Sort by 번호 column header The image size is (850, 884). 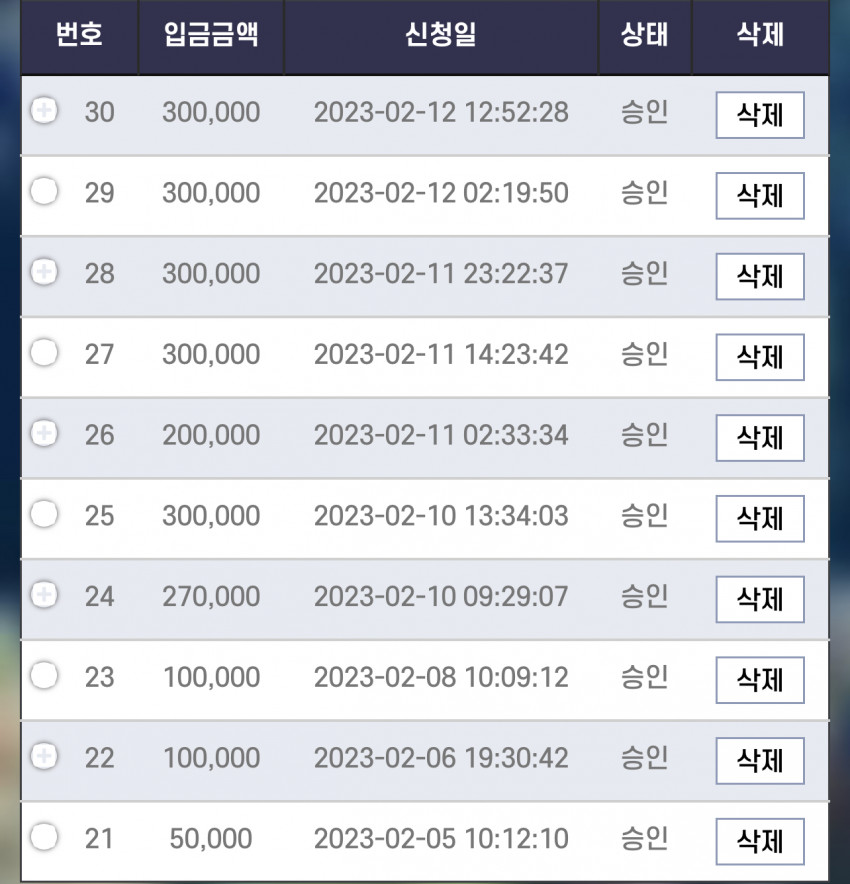79,35
